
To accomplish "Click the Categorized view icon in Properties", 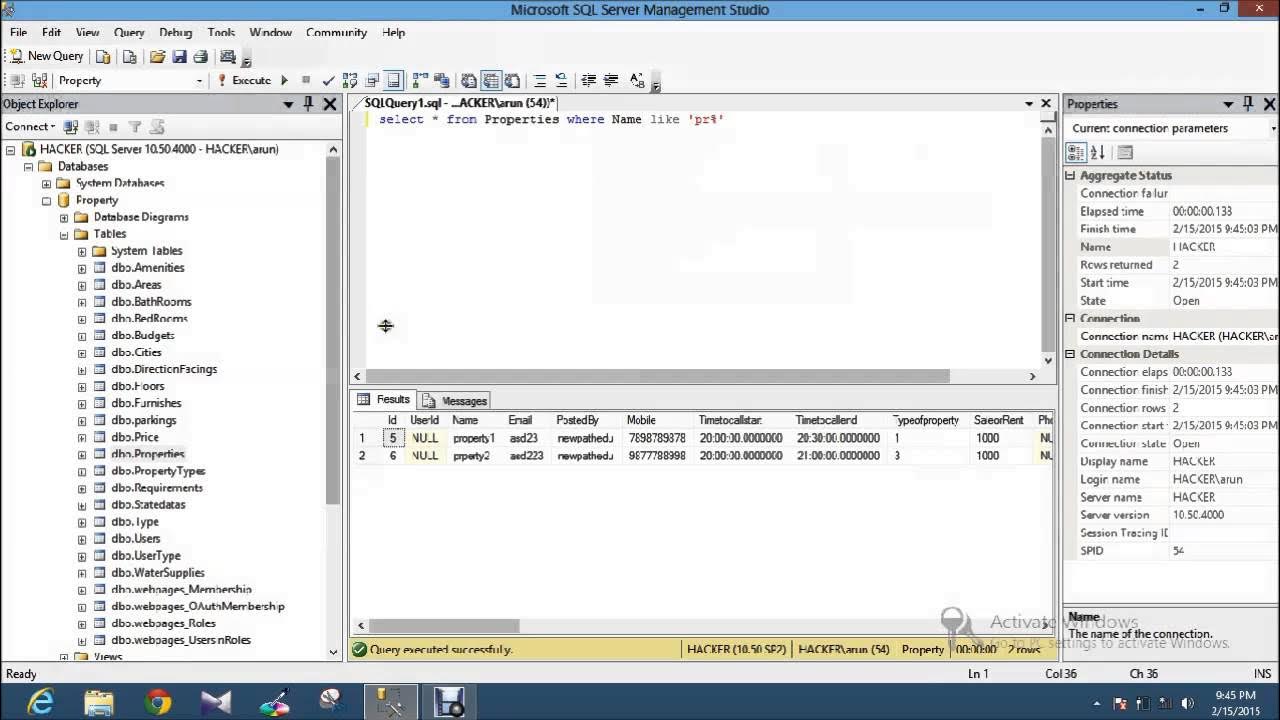I will coord(1076,153).
